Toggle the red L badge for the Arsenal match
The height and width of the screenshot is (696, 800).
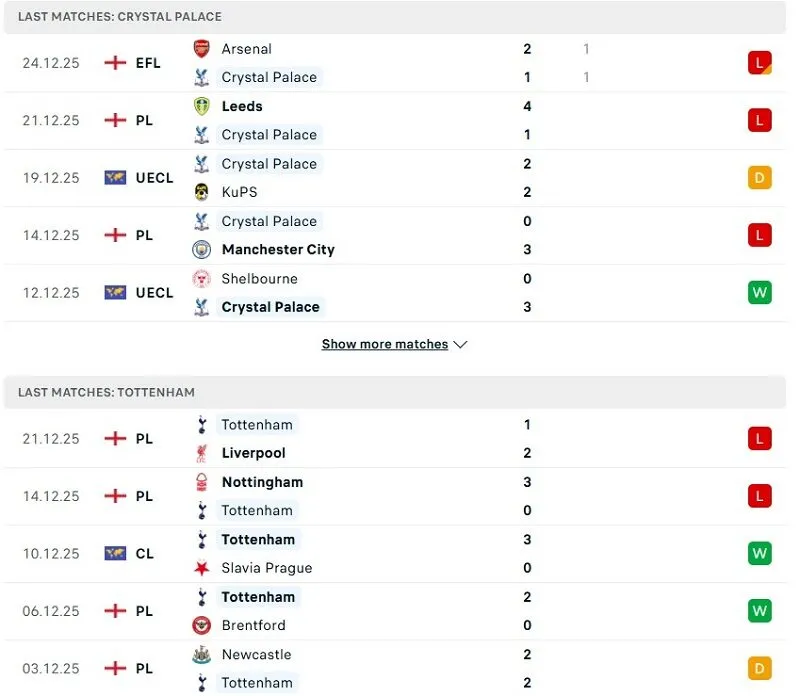pyautogui.click(x=760, y=63)
